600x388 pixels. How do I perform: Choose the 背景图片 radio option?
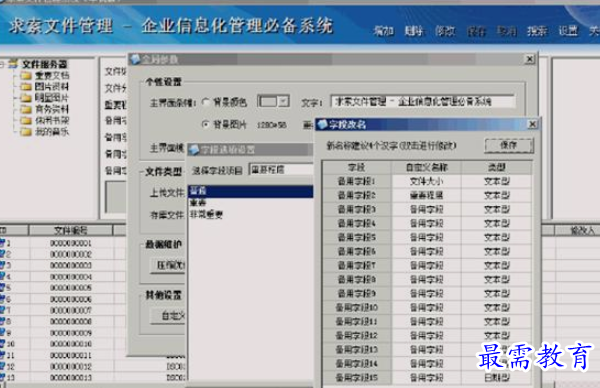pyautogui.click(x=205, y=124)
